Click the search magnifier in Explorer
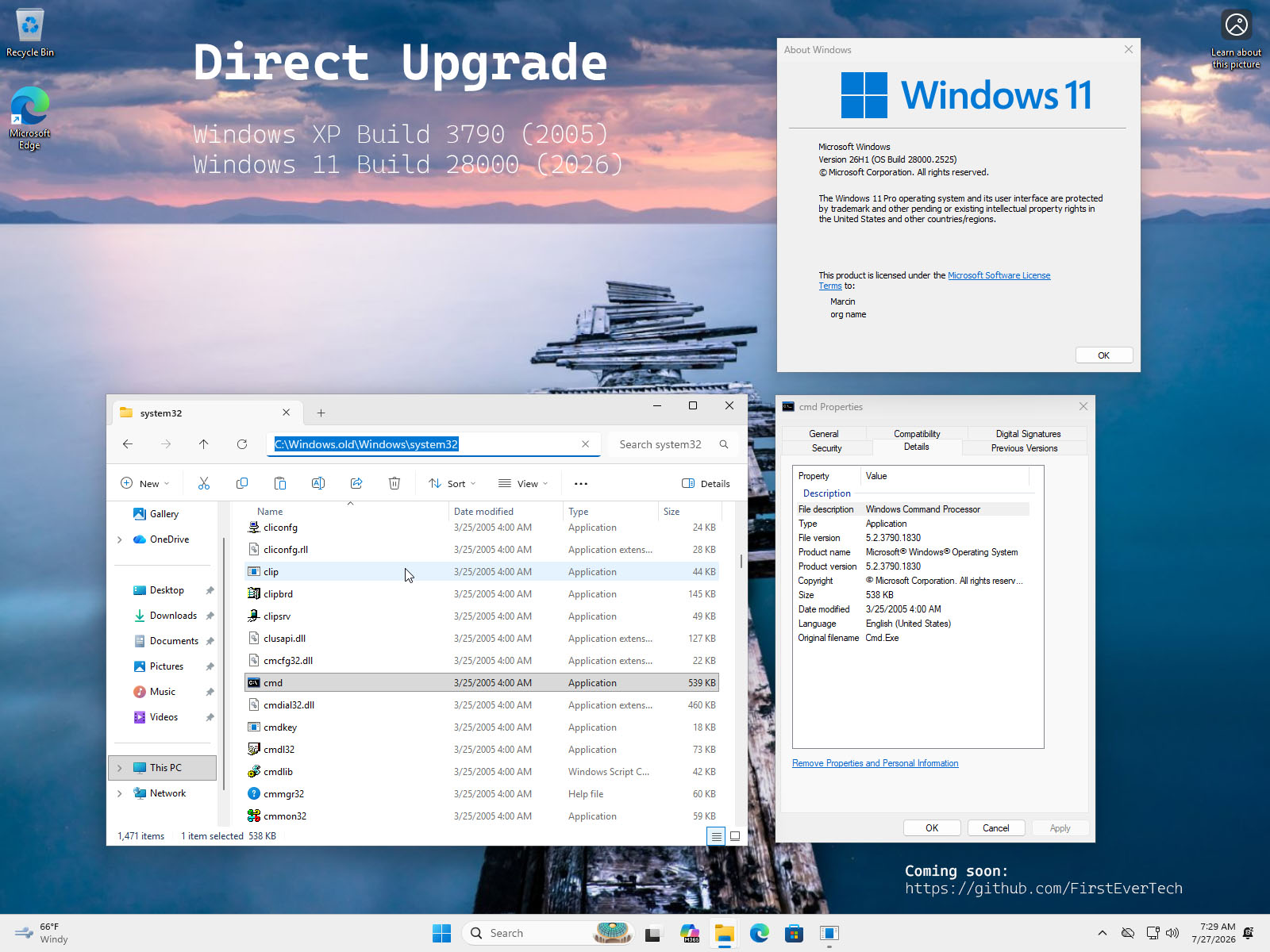The image size is (1270, 952). (x=724, y=444)
